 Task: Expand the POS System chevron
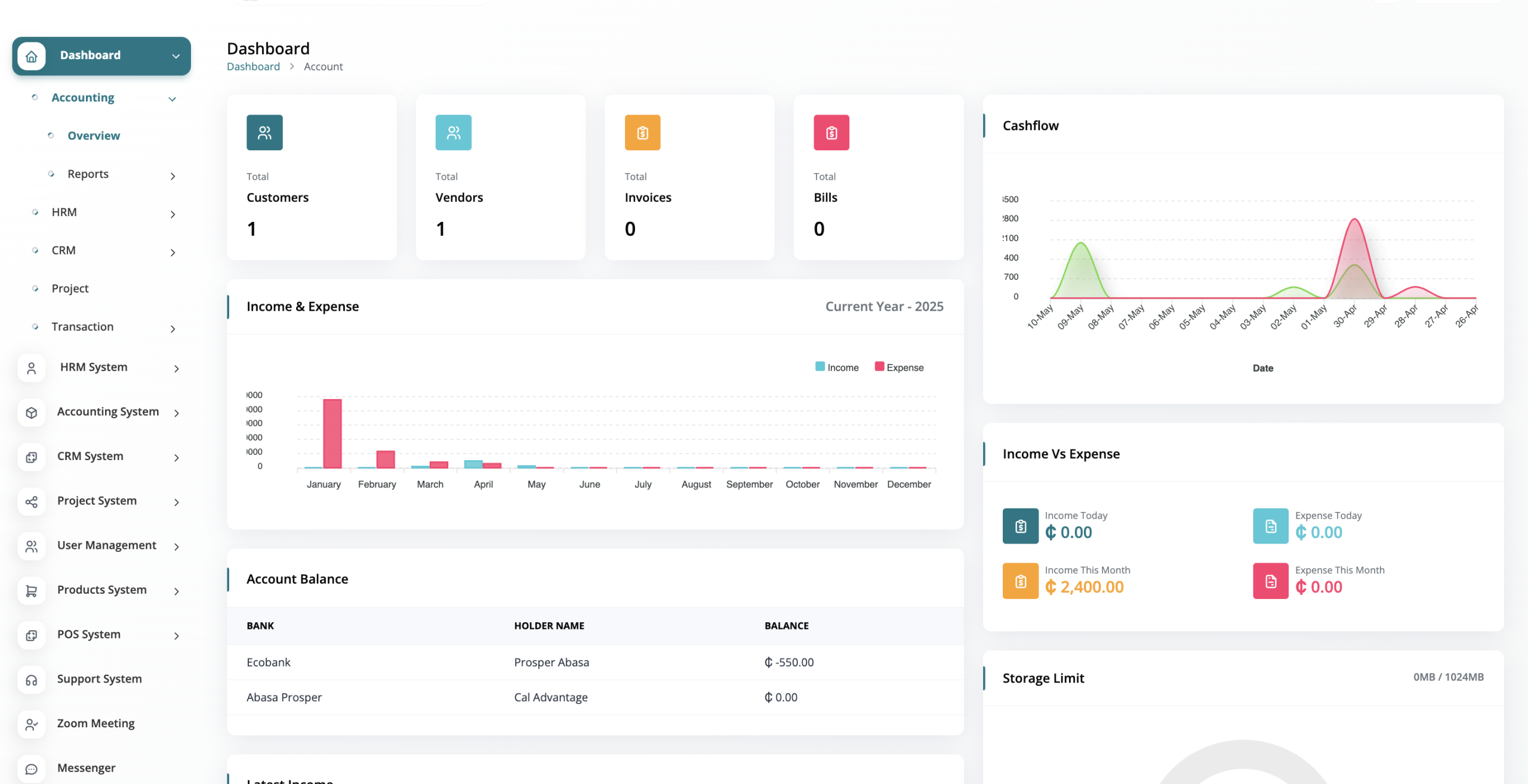pyautogui.click(x=177, y=636)
